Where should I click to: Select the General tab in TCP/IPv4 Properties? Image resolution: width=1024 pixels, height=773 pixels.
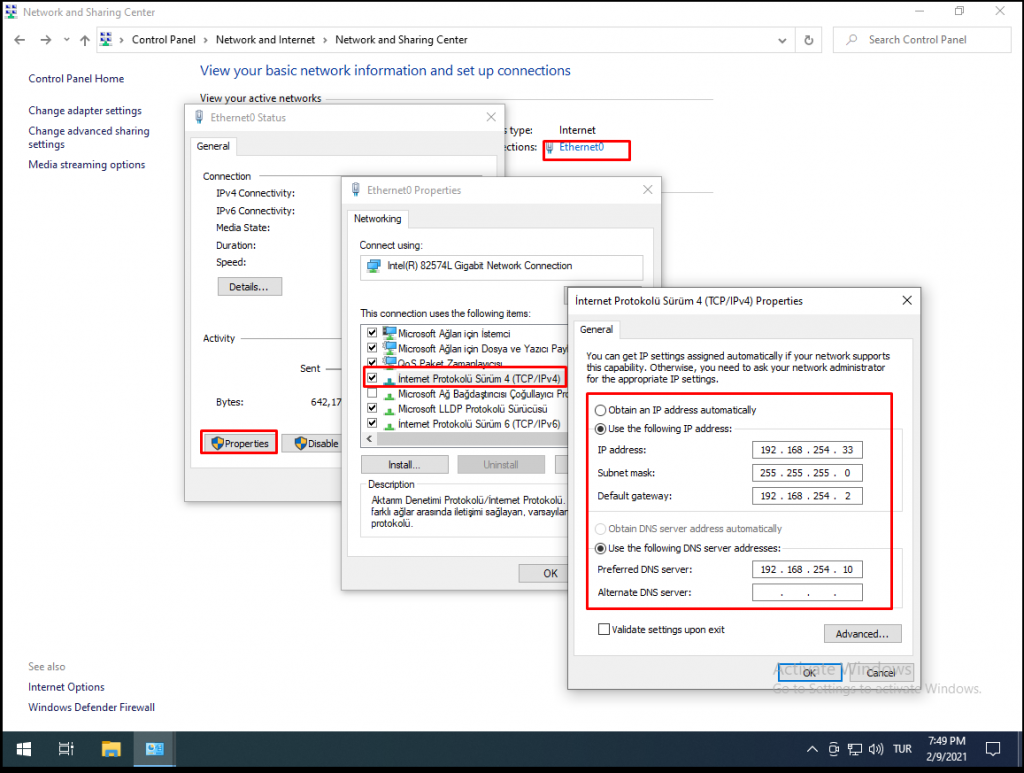pos(596,329)
